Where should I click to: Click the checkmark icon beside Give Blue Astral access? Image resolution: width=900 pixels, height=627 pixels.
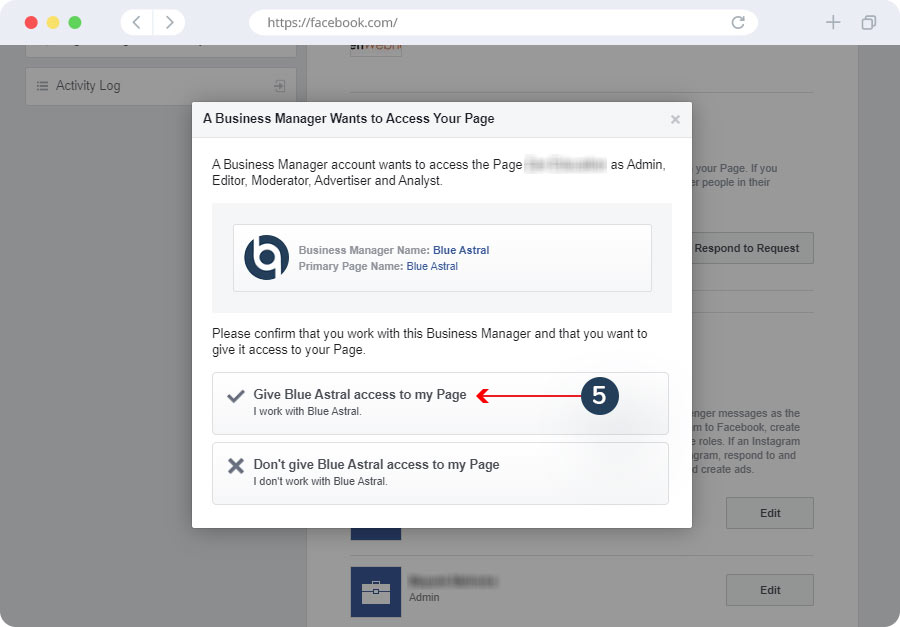(236, 396)
